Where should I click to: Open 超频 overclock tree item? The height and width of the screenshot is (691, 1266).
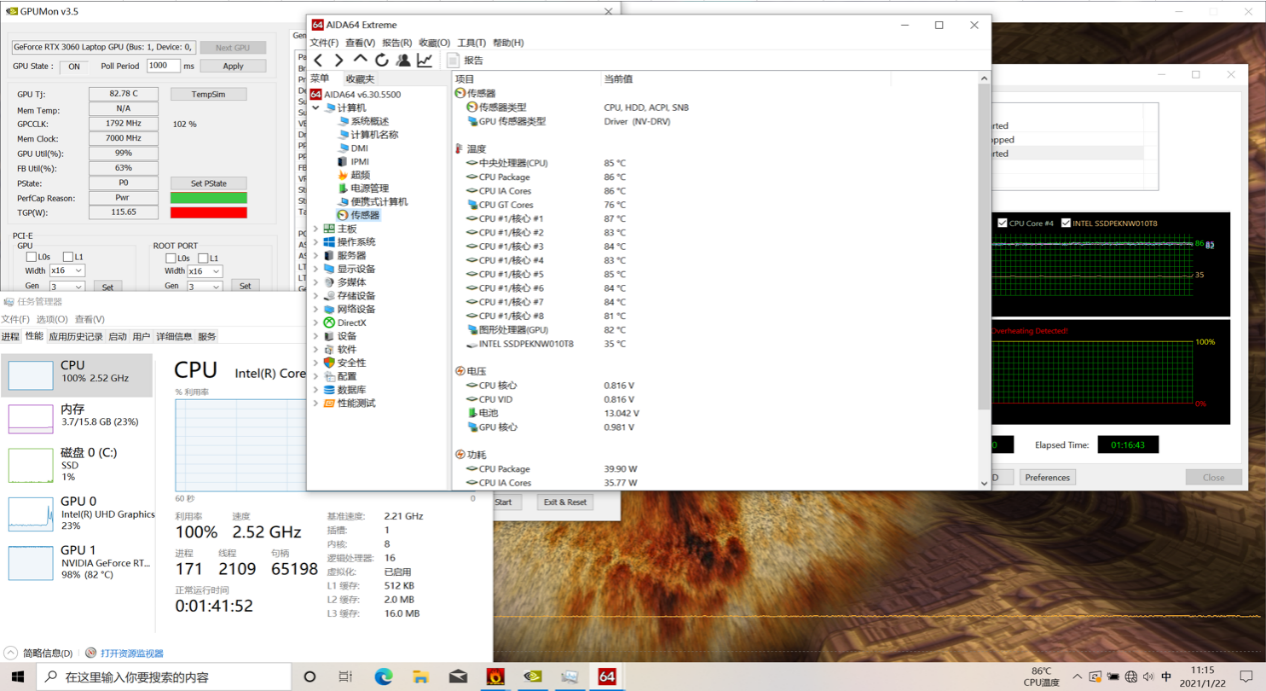[x=354, y=175]
